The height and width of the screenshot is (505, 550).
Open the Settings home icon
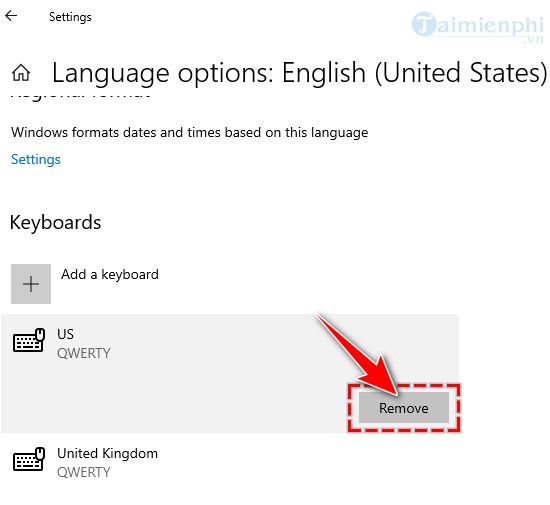(x=21, y=73)
